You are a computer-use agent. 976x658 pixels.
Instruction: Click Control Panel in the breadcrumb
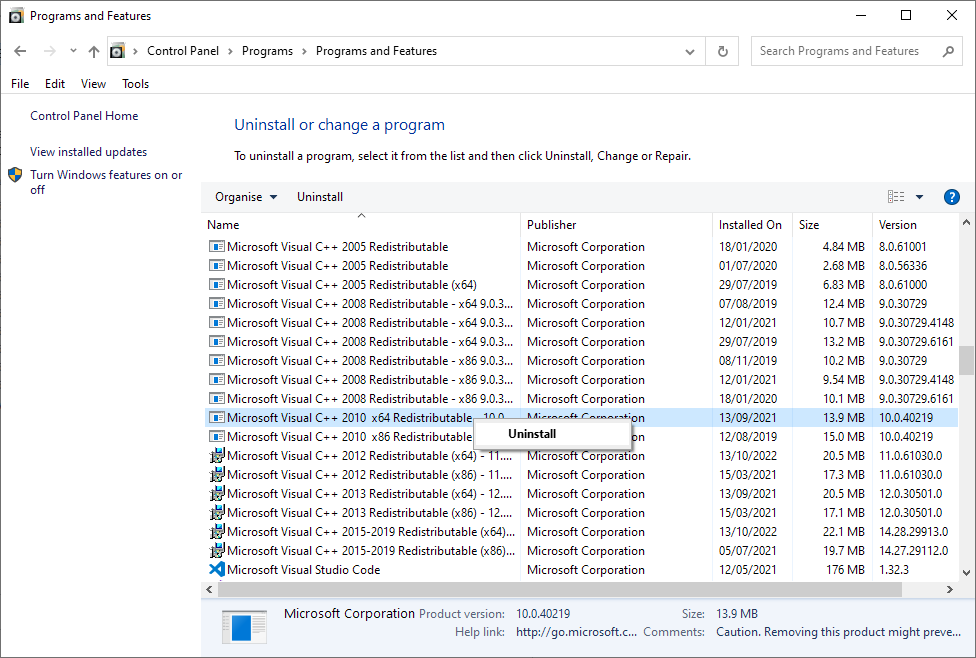(183, 51)
